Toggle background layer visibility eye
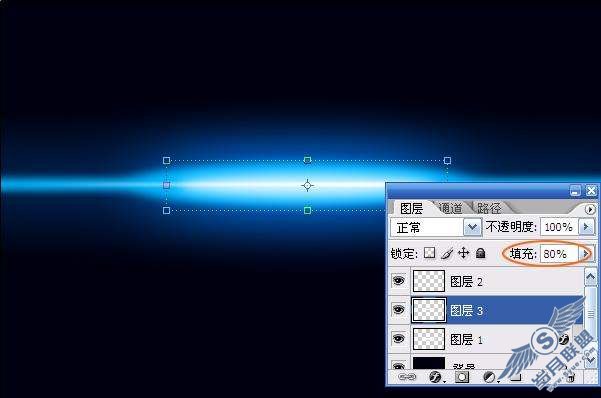601x398 pixels. [399, 365]
